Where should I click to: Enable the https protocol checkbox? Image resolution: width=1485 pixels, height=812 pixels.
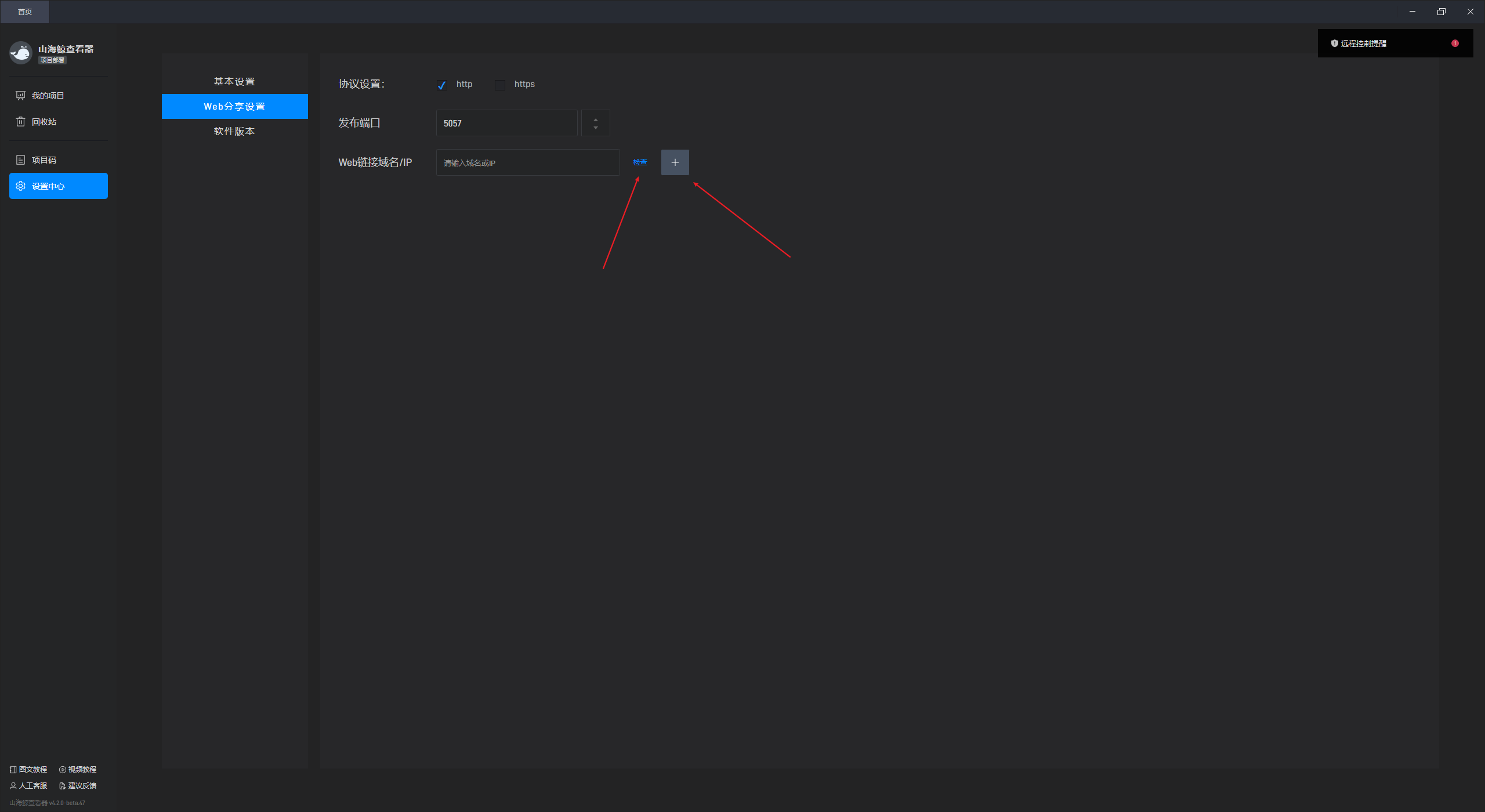point(500,85)
